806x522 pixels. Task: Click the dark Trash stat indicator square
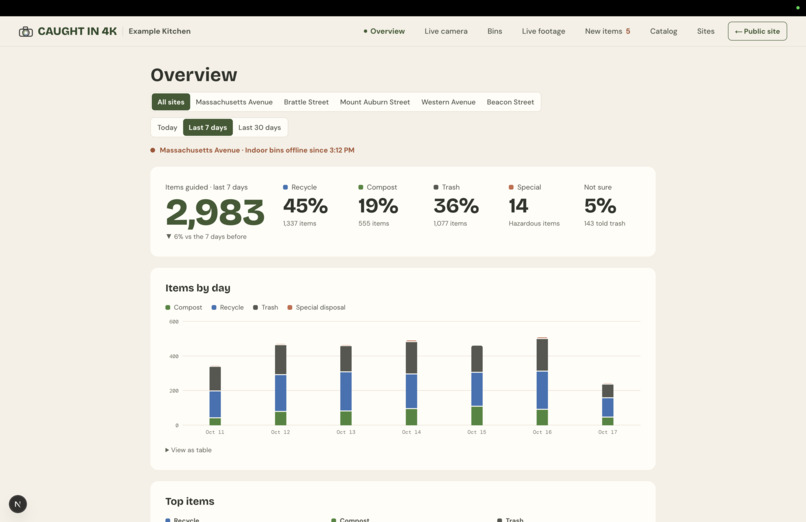coord(436,188)
